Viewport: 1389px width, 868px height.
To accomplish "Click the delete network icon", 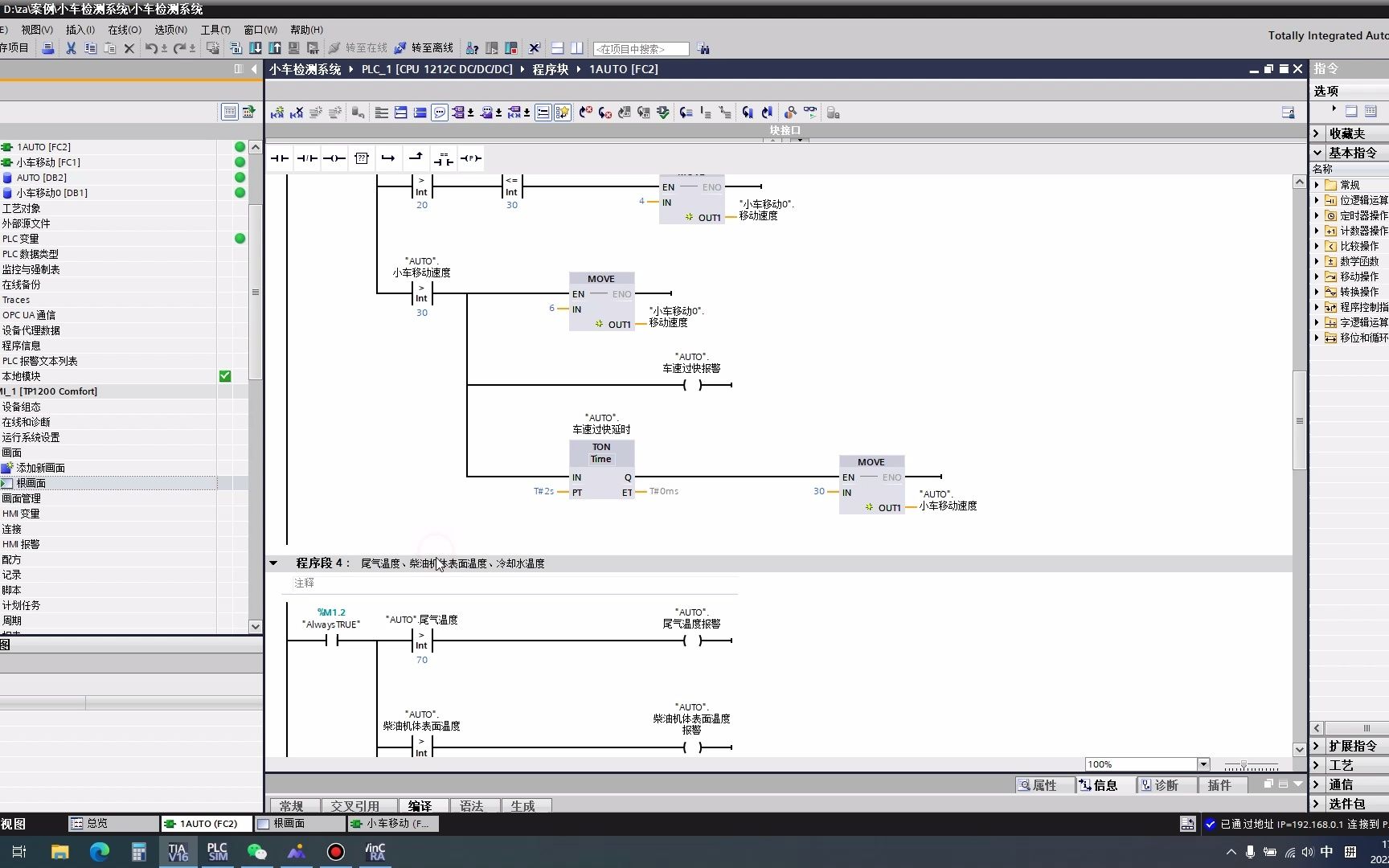I will pyautogui.click(x=297, y=113).
